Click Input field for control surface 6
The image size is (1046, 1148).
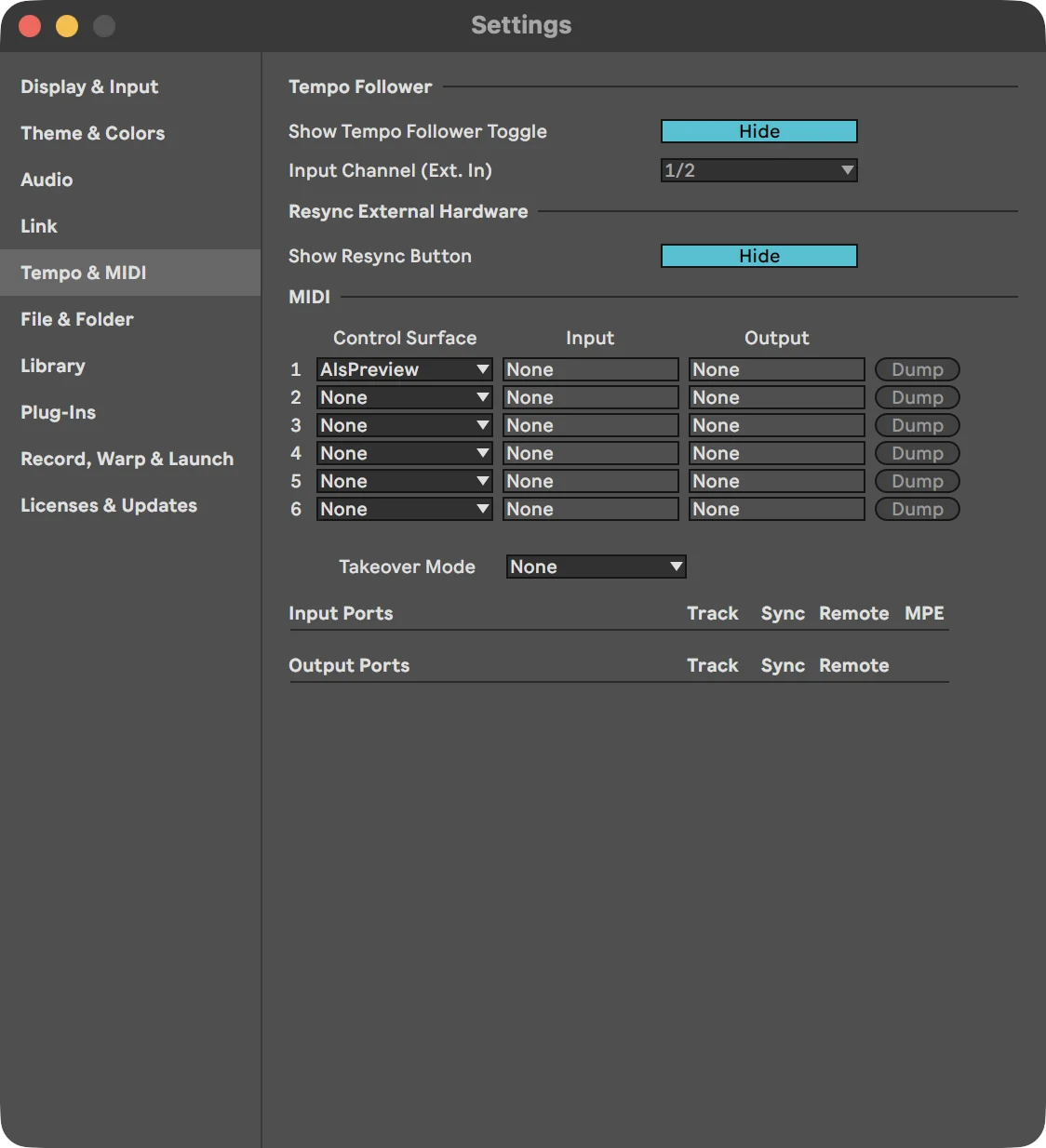click(591, 509)
